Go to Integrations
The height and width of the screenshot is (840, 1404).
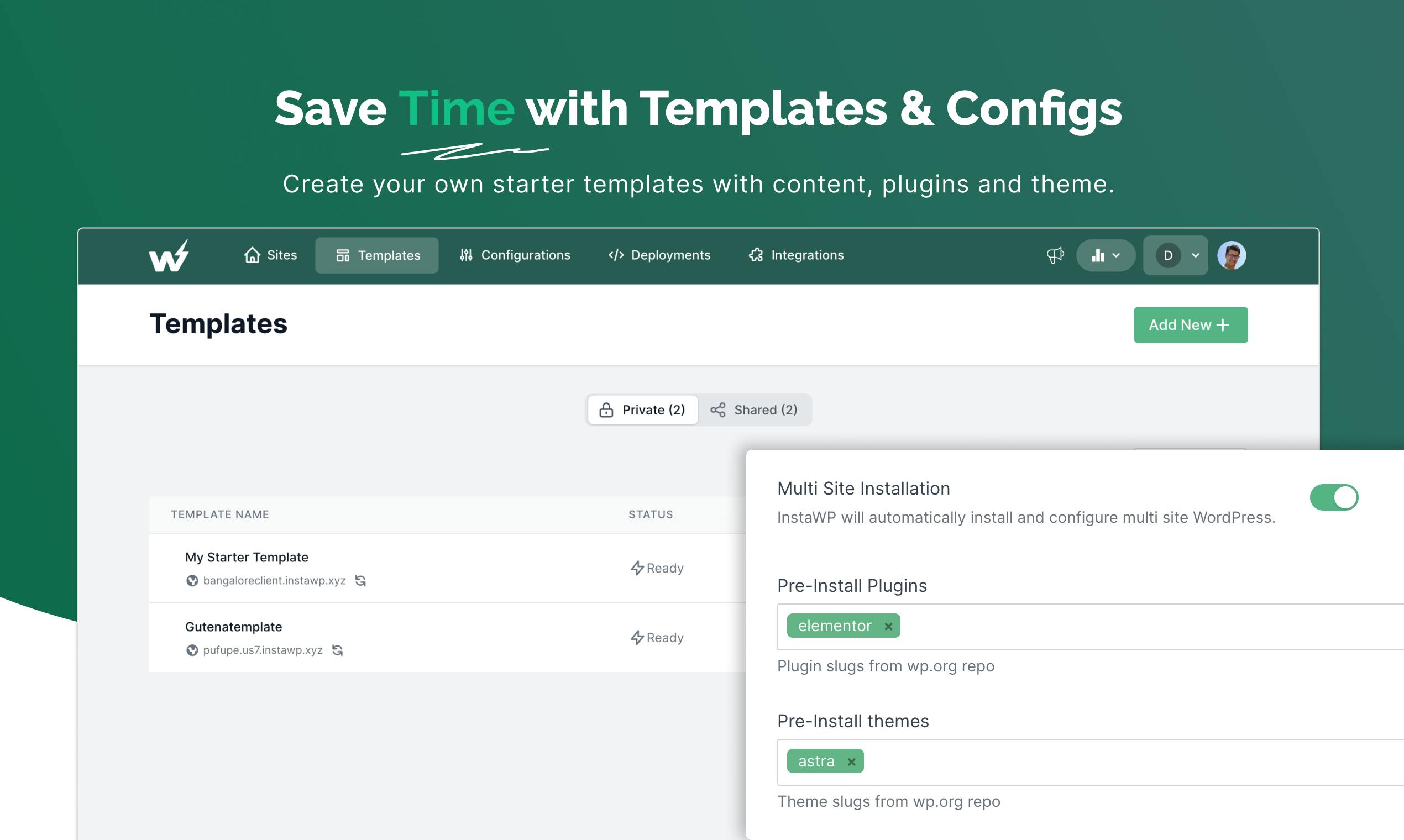click(x=796, y=255)
